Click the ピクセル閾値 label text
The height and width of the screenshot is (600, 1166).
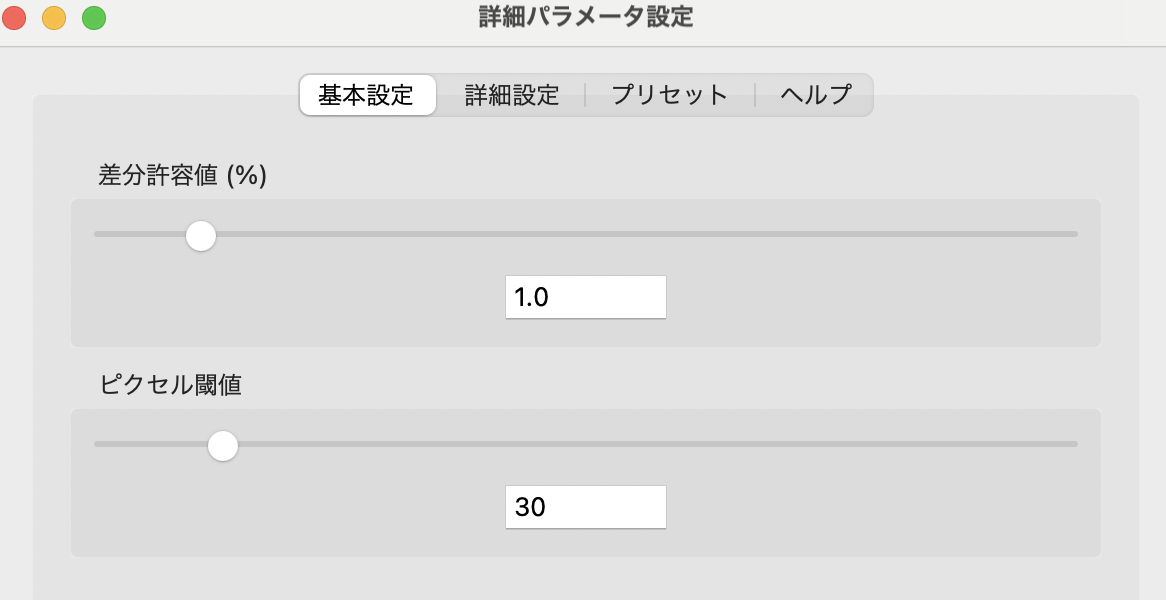170,385
